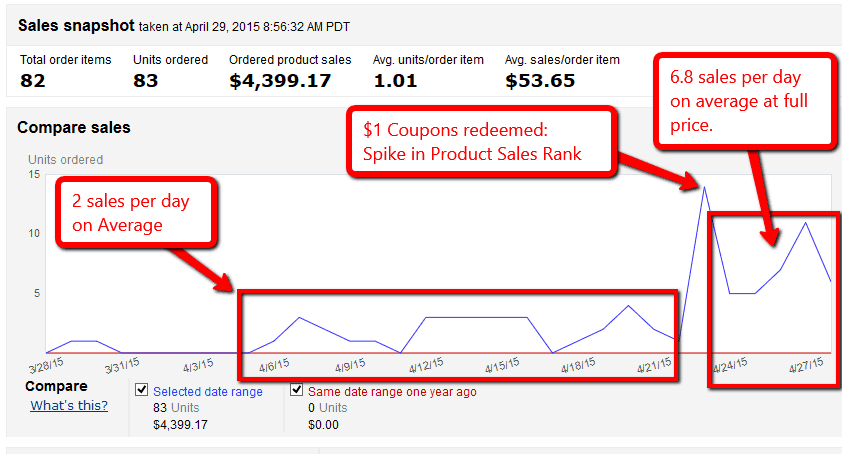Click the Ordered product sales $4,399.17 value
Image resolution: width=842 pixels, height=454 pixels.
click(x=280, y=81)
